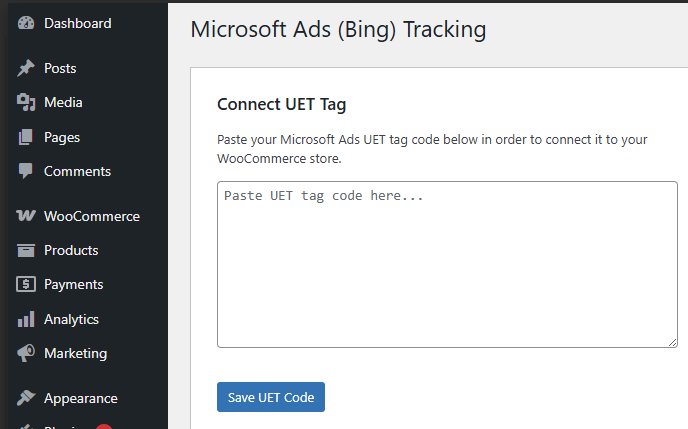Navigate to Analytics section
Screen dimensions: 688x429
[71, 319]
